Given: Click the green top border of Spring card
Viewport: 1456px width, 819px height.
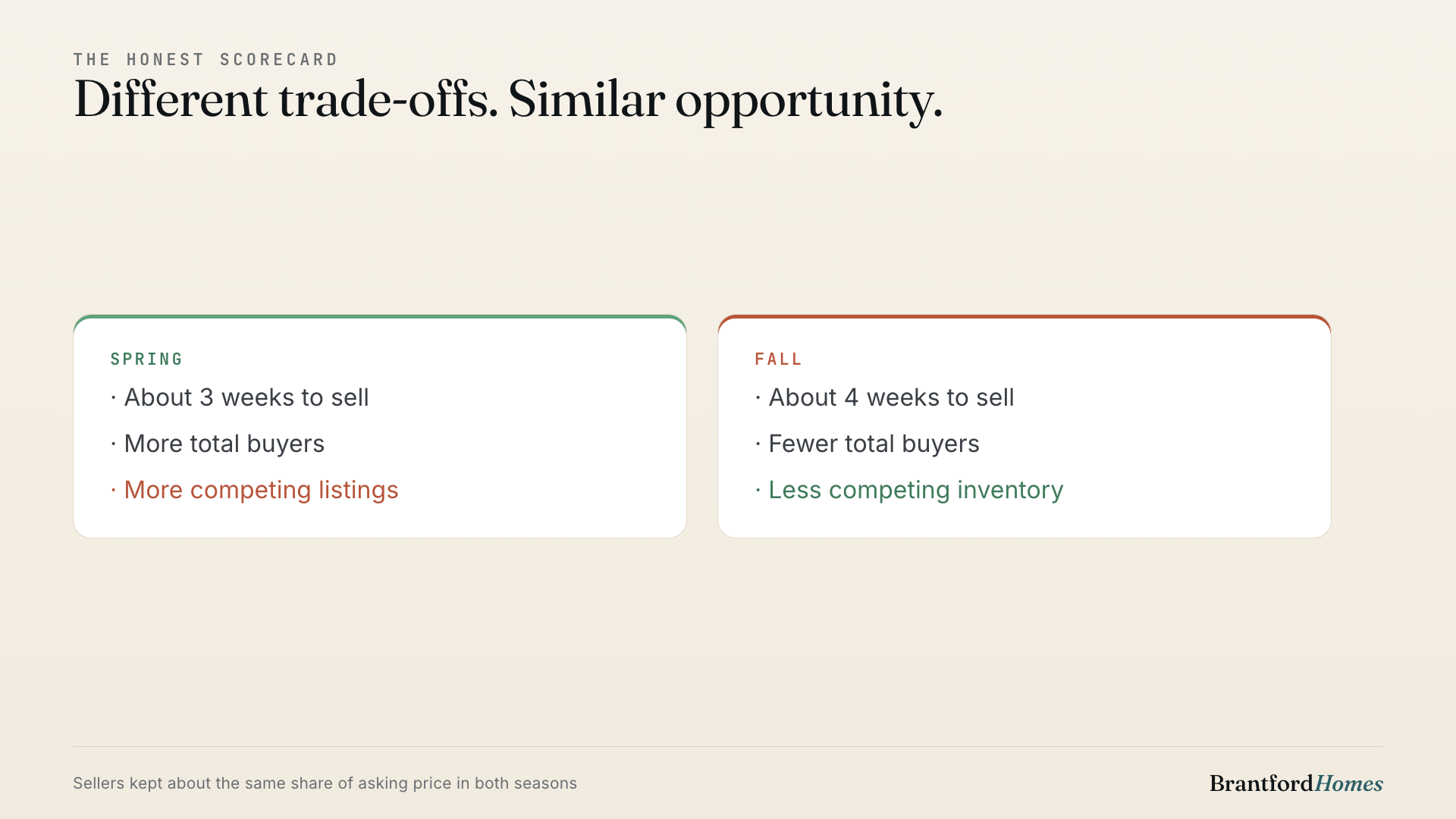Looking at the screenshot, I should click(380, 316).
